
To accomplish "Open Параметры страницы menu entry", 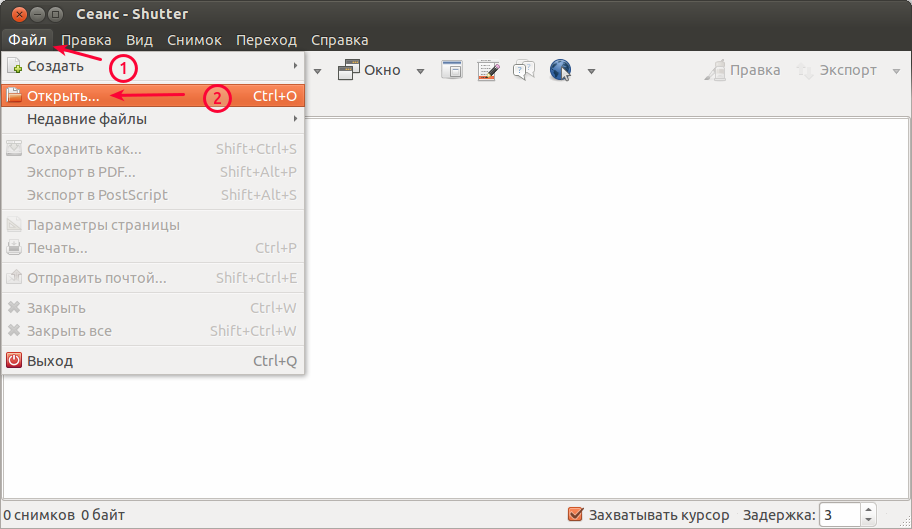I will click(153, 225).
